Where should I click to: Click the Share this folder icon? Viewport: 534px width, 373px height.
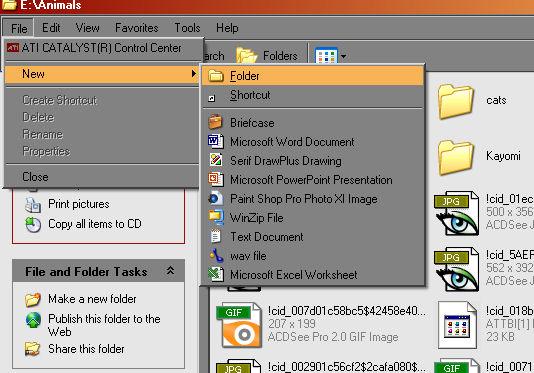33,349
